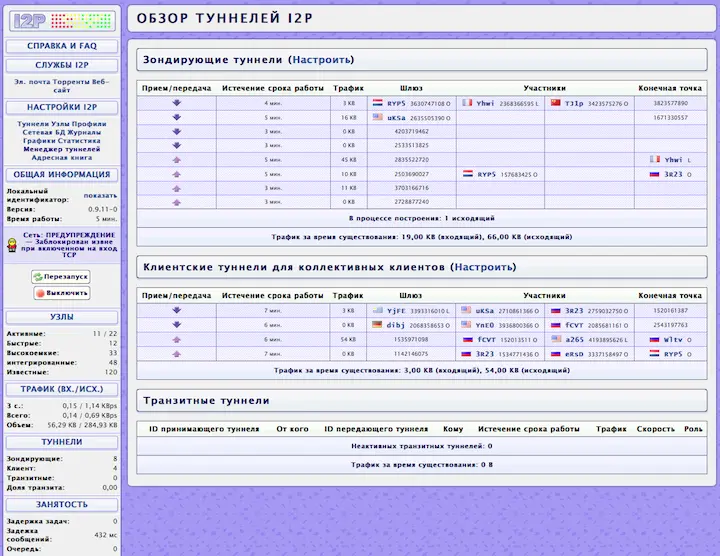Click the outbound arrow in gateway 2728877240 row

pos(177,202)
